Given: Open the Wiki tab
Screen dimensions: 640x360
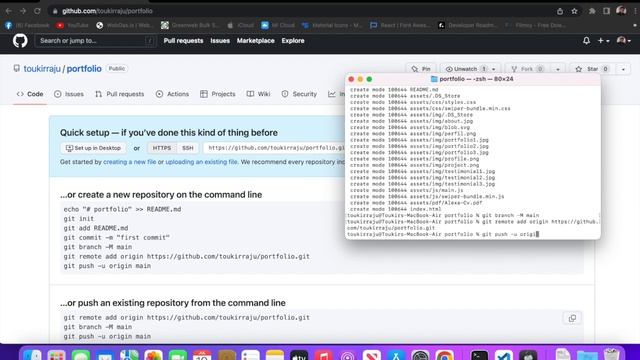Looking at the screenshot, I should [258, 94].
